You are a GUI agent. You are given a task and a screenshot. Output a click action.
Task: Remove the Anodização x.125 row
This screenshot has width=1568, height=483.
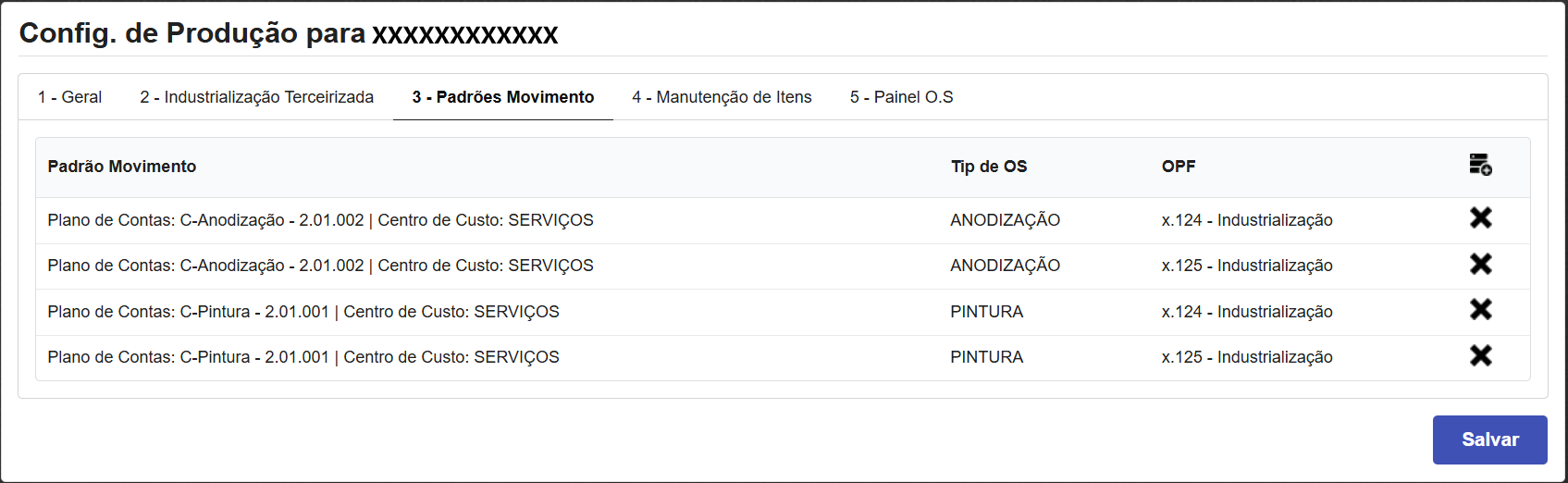pos(1480,265)
